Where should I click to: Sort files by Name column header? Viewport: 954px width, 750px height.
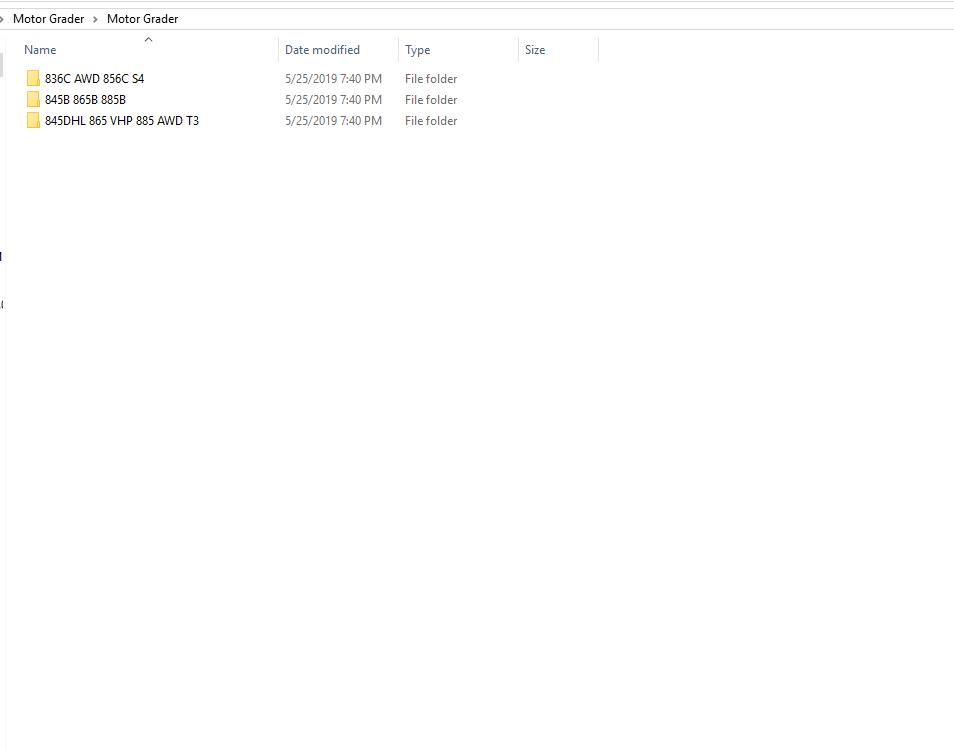40,50
